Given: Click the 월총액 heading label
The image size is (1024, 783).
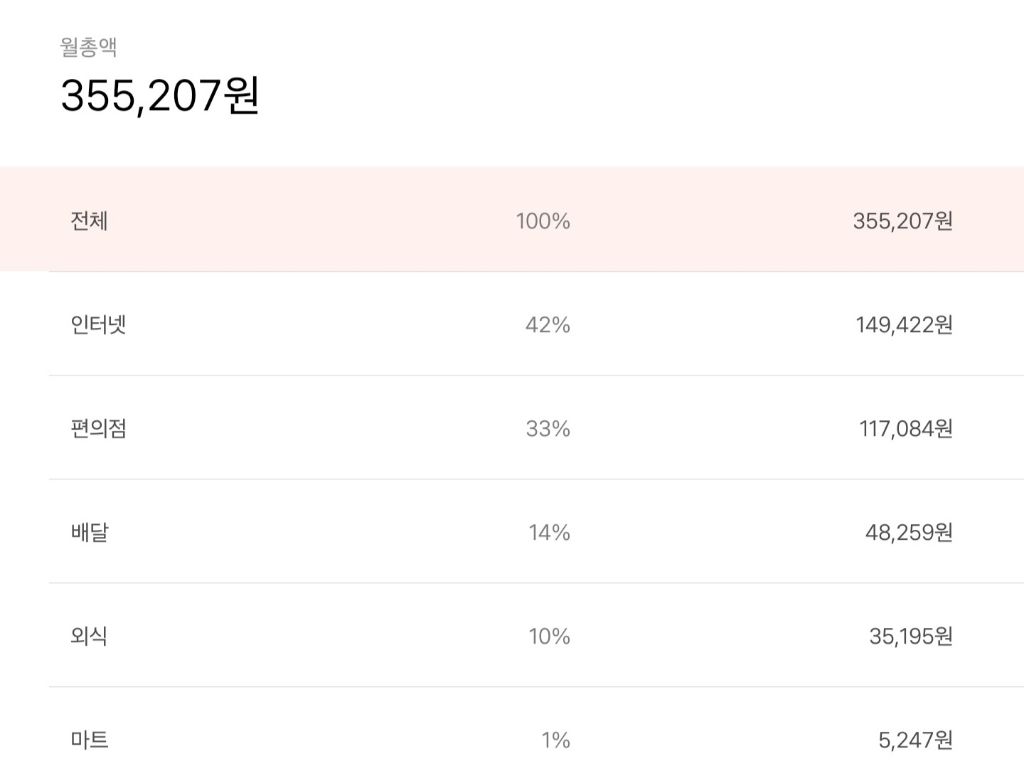Looking at the screenshot, I should coord(89,47).
